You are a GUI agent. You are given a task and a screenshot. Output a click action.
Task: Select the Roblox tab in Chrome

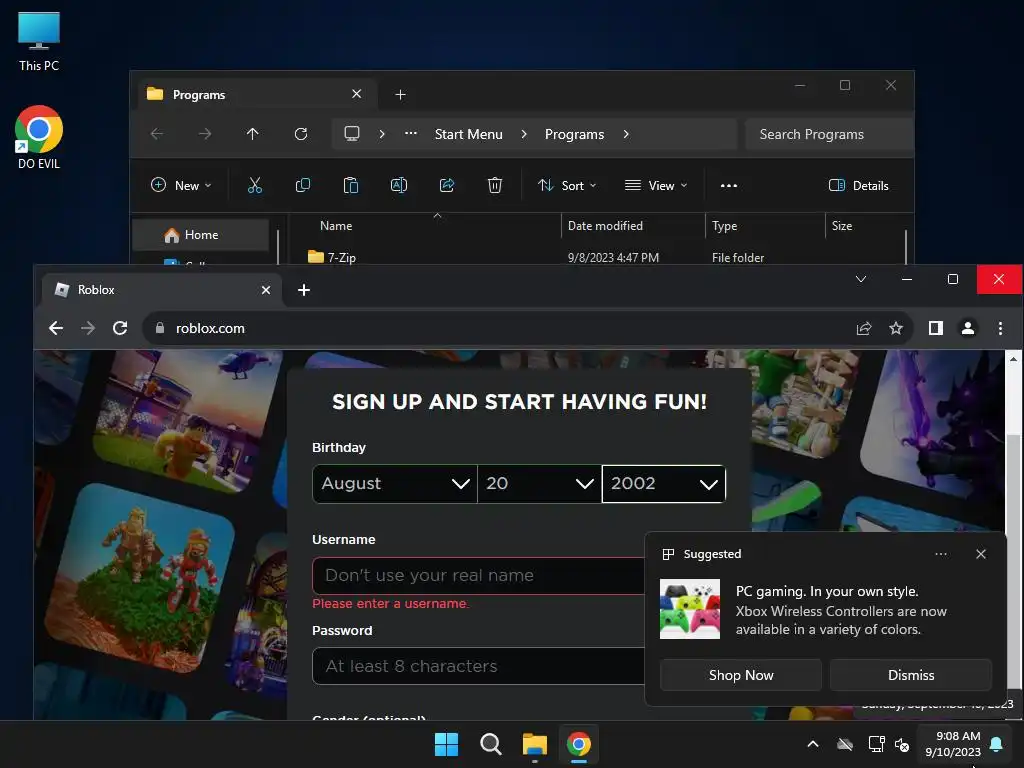pos(162,289)
